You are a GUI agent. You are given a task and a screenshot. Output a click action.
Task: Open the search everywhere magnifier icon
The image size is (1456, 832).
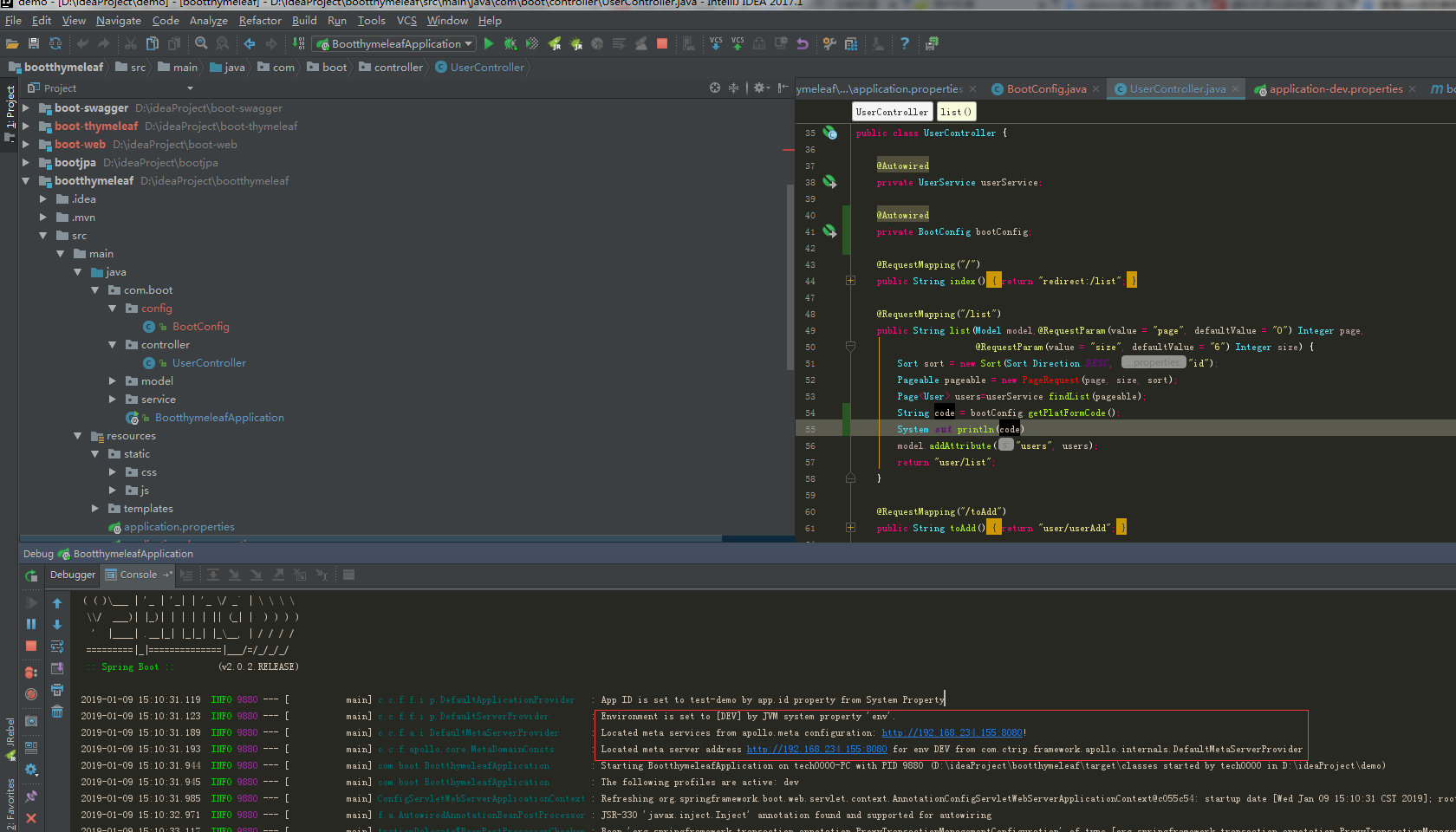click(201, 43)
